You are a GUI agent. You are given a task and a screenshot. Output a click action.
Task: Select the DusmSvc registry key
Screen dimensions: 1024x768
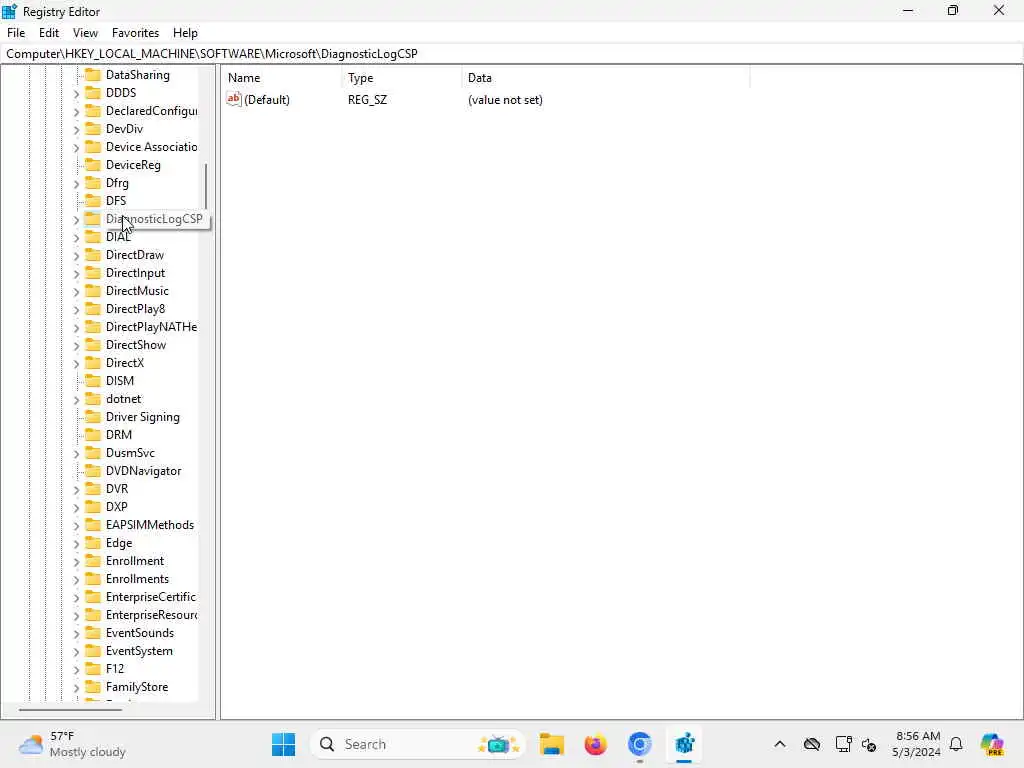pos(130,453)
